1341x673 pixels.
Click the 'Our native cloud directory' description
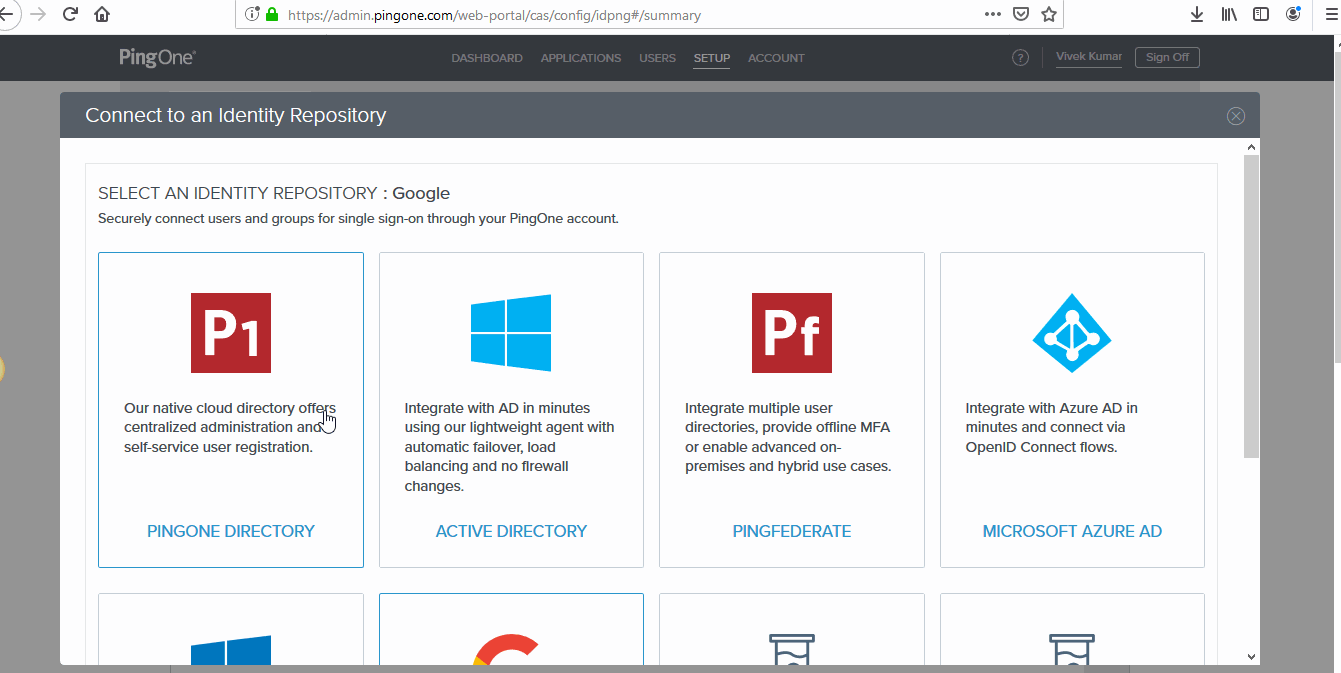pos(230,427)
